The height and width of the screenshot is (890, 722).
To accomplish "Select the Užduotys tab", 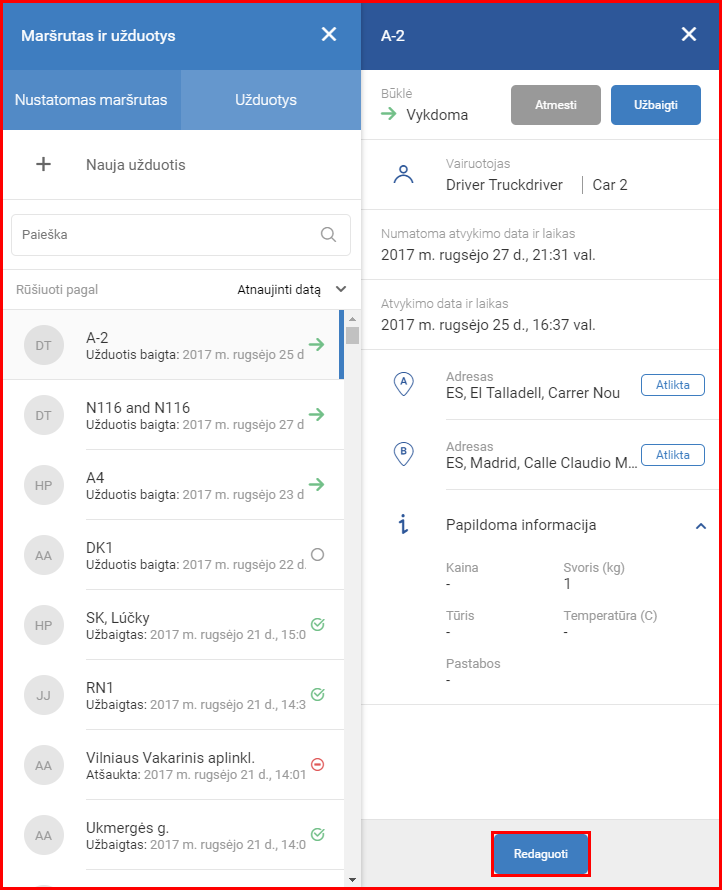I will pyautogui.click(x=266, y=100).
